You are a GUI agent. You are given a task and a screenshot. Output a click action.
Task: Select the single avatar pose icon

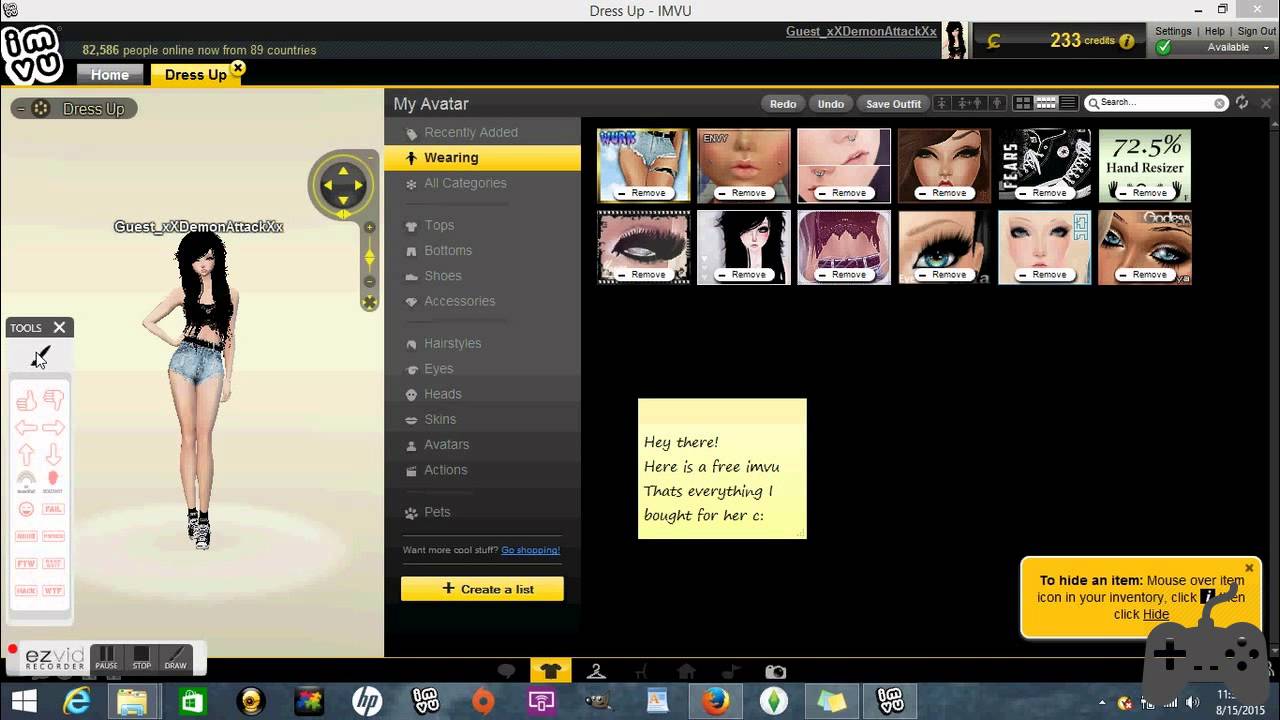pyautogui.click(x=944, y=103)
